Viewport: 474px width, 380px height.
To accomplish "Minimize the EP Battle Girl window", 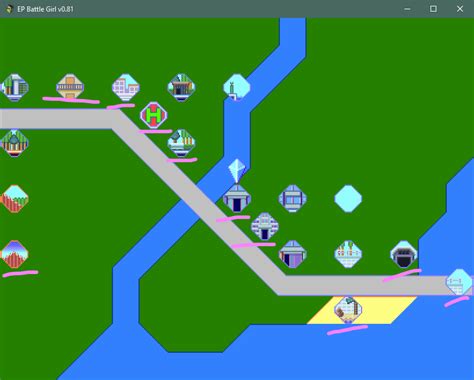I will point(407,9).
